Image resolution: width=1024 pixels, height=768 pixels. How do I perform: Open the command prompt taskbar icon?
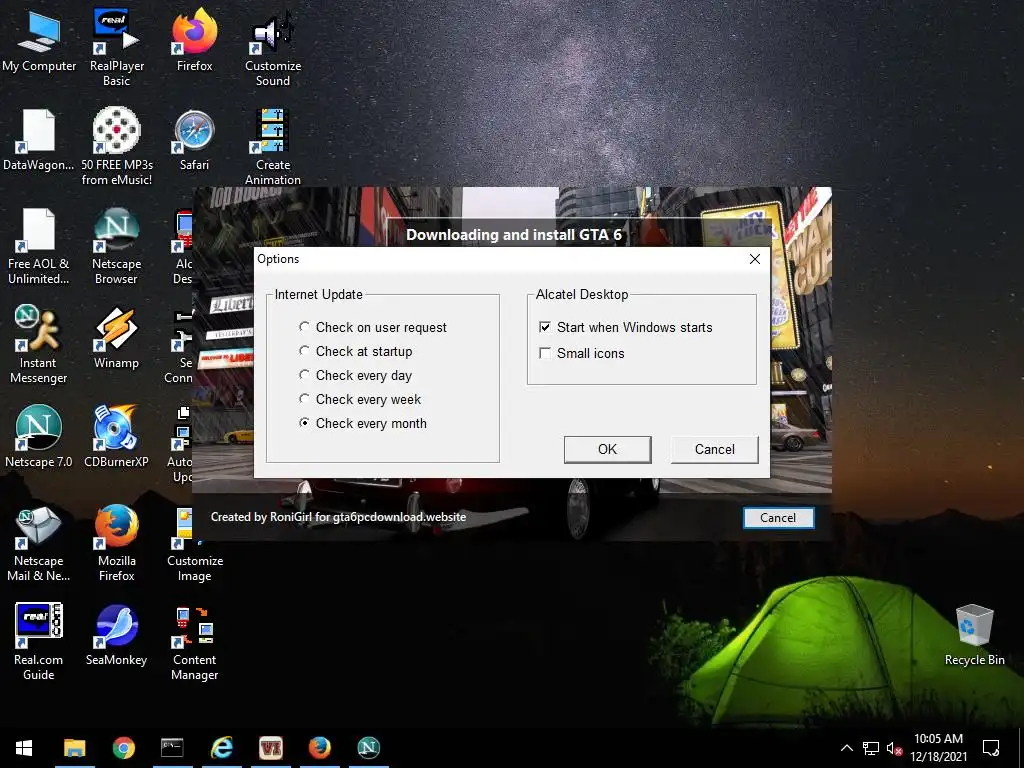pos(172,748)
